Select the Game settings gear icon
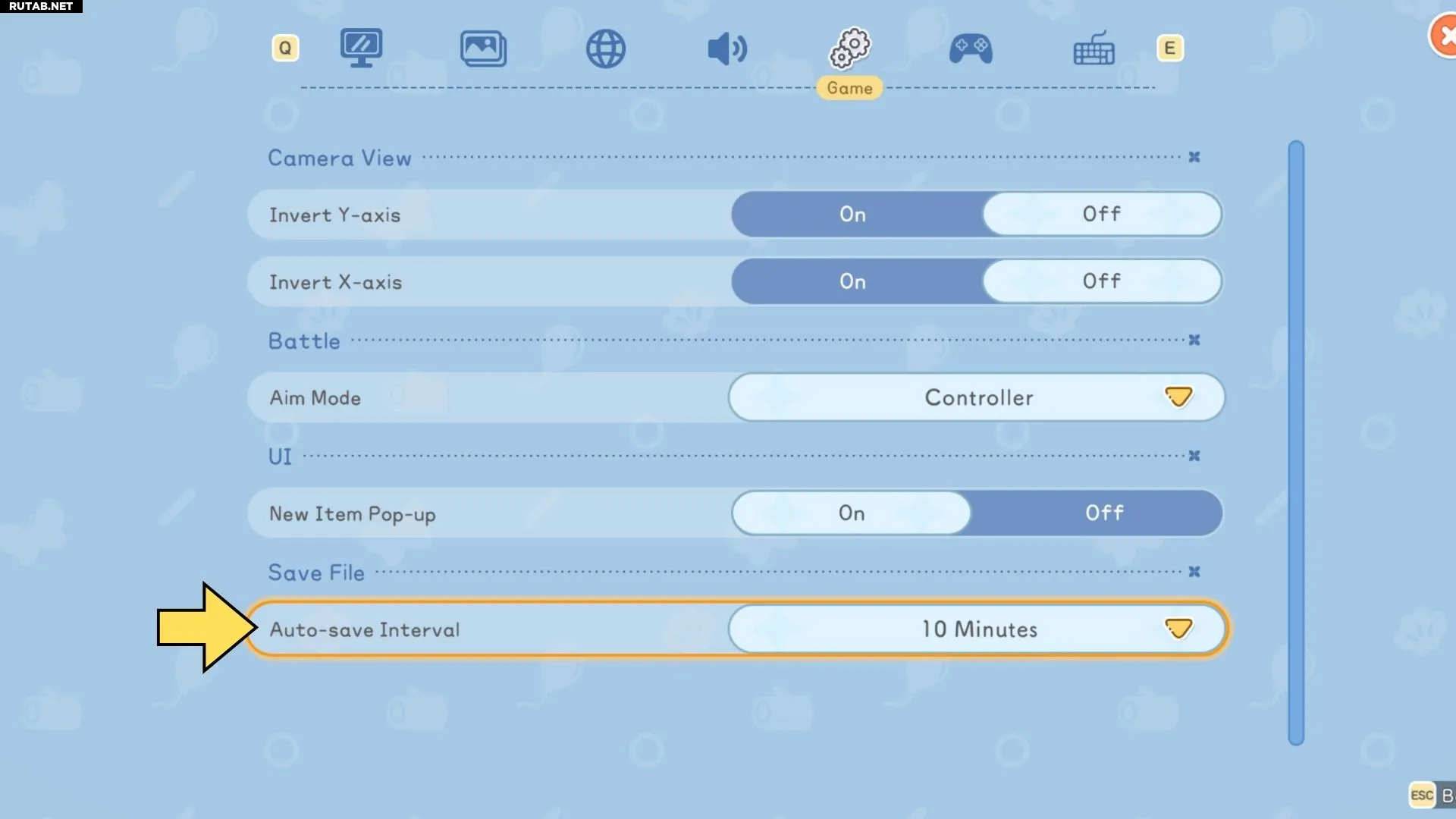Image resolution: width=1456 pixels, height=819 pixels. pyautogui.click(x=849, y=48)
